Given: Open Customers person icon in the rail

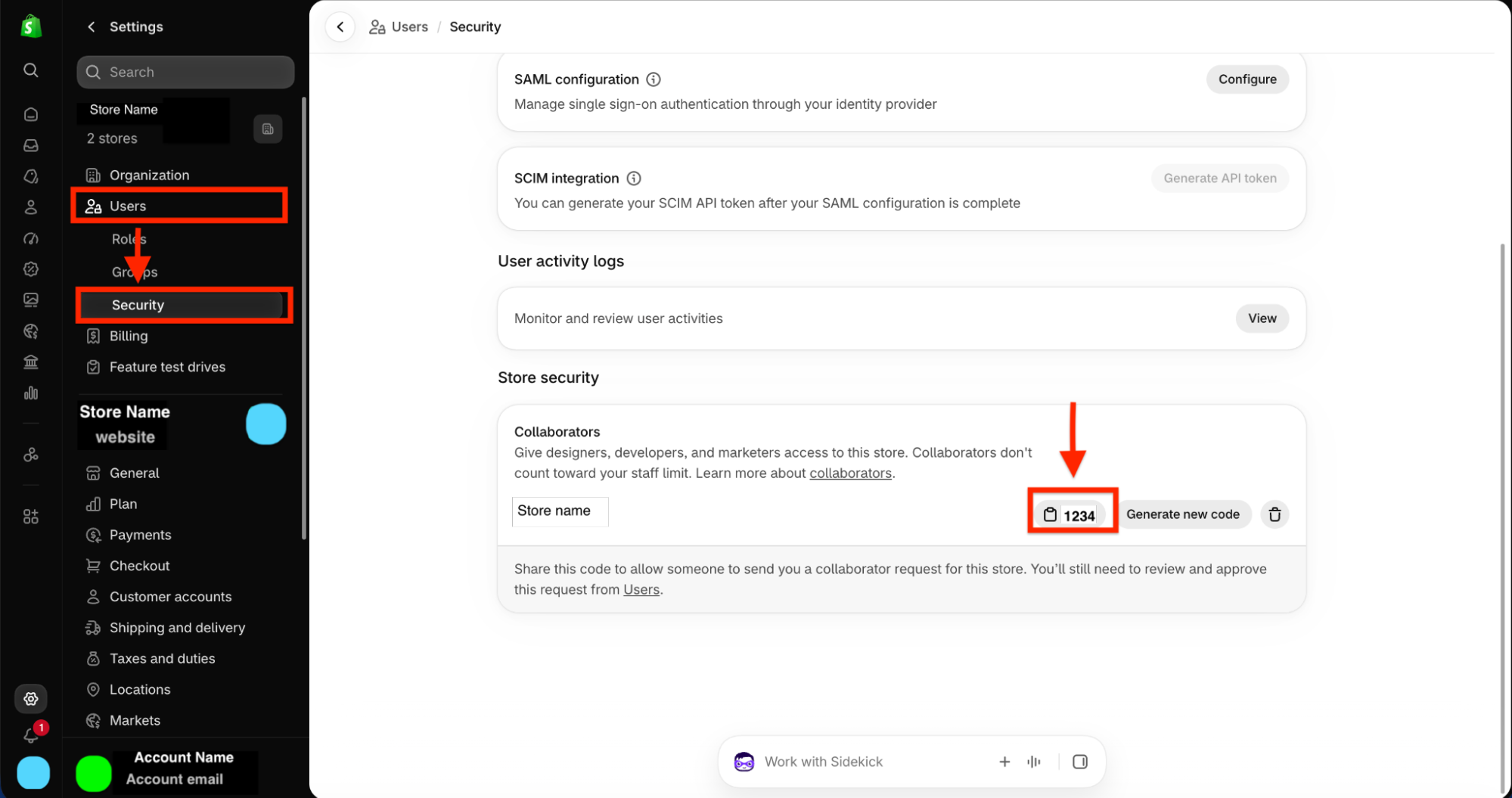Looking at the screenshot, I should (31, 207).
